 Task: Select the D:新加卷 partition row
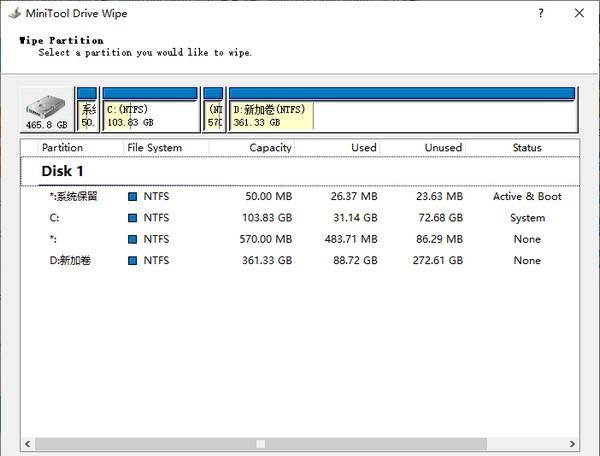pos(300,261)
